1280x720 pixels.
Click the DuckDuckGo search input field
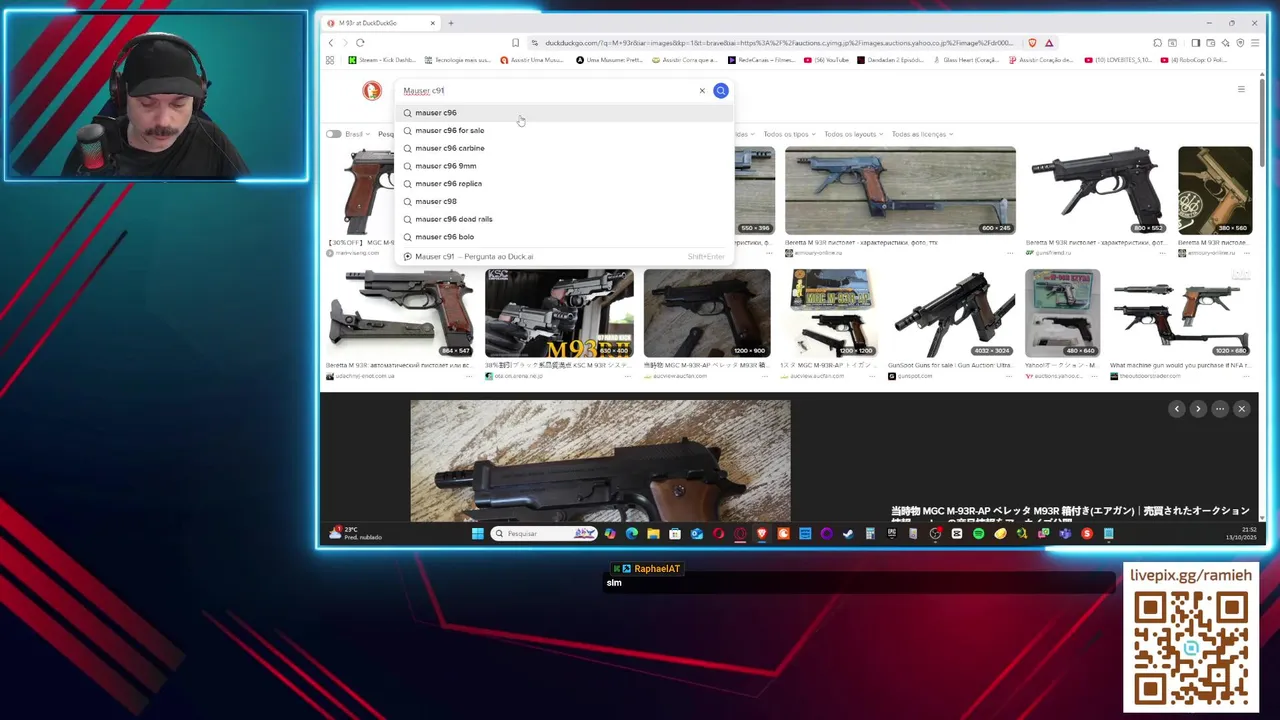click(x=548, y=91)
